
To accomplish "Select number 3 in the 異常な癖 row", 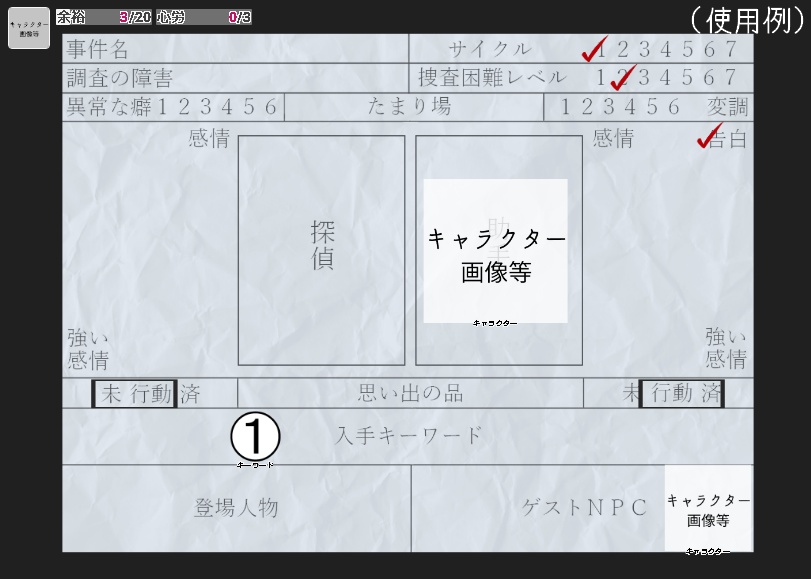I will tap(207, 107).
